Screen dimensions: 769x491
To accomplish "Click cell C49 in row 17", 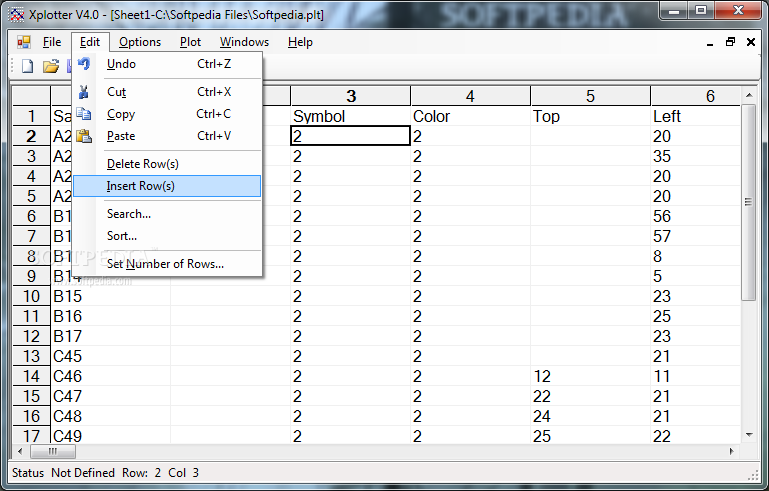I will [x=111, y=436].
